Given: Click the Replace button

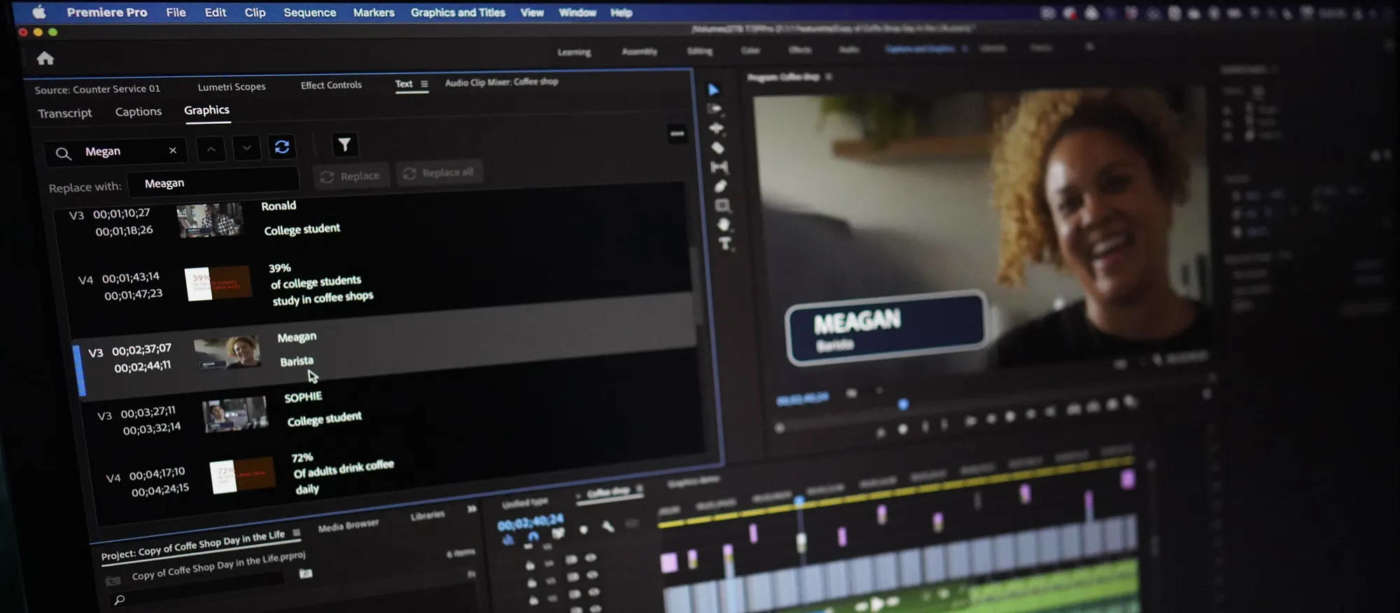Looking at the screenshot, I should 352,176.
